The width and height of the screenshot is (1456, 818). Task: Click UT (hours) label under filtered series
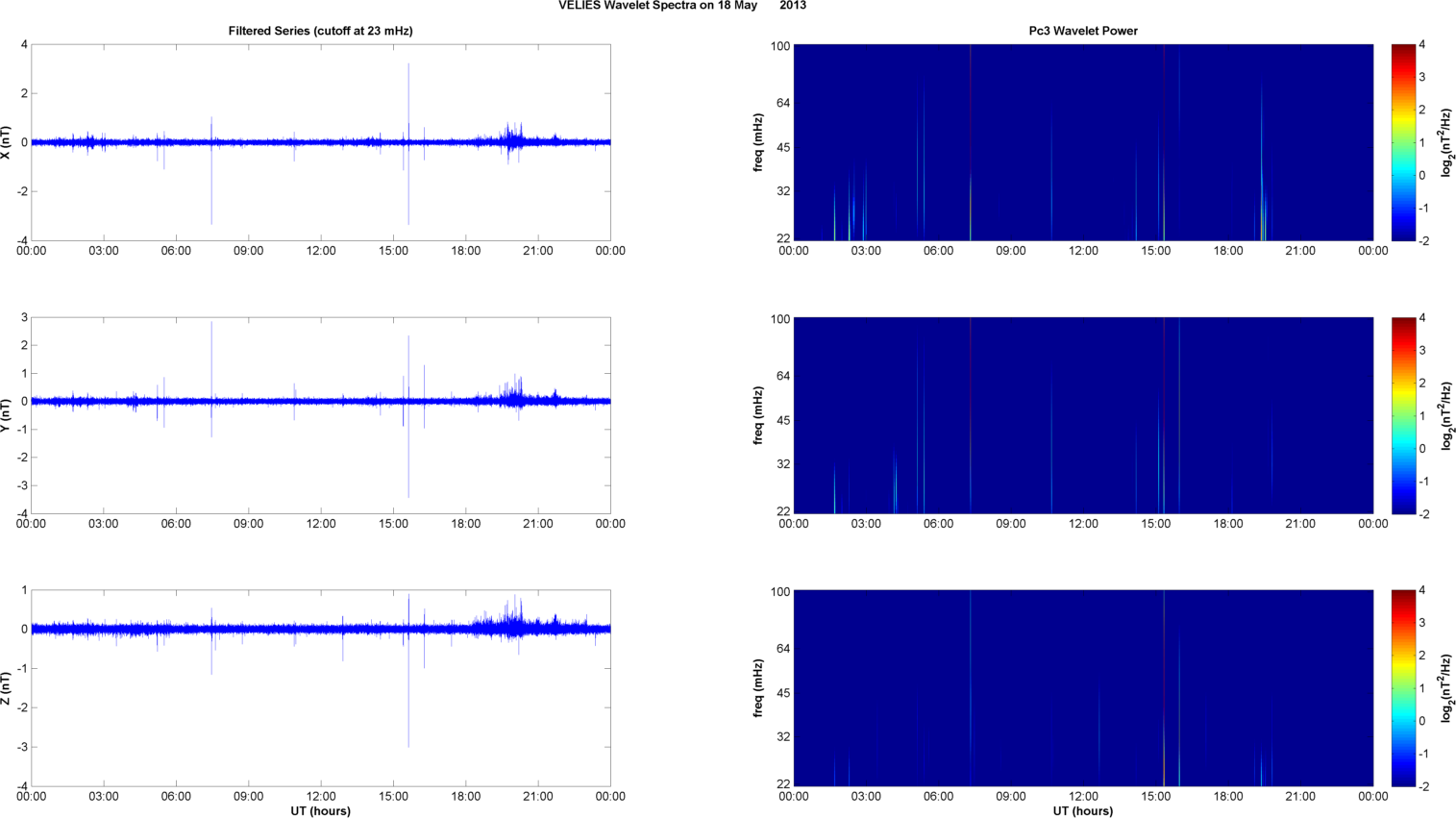tap(320, 811)
